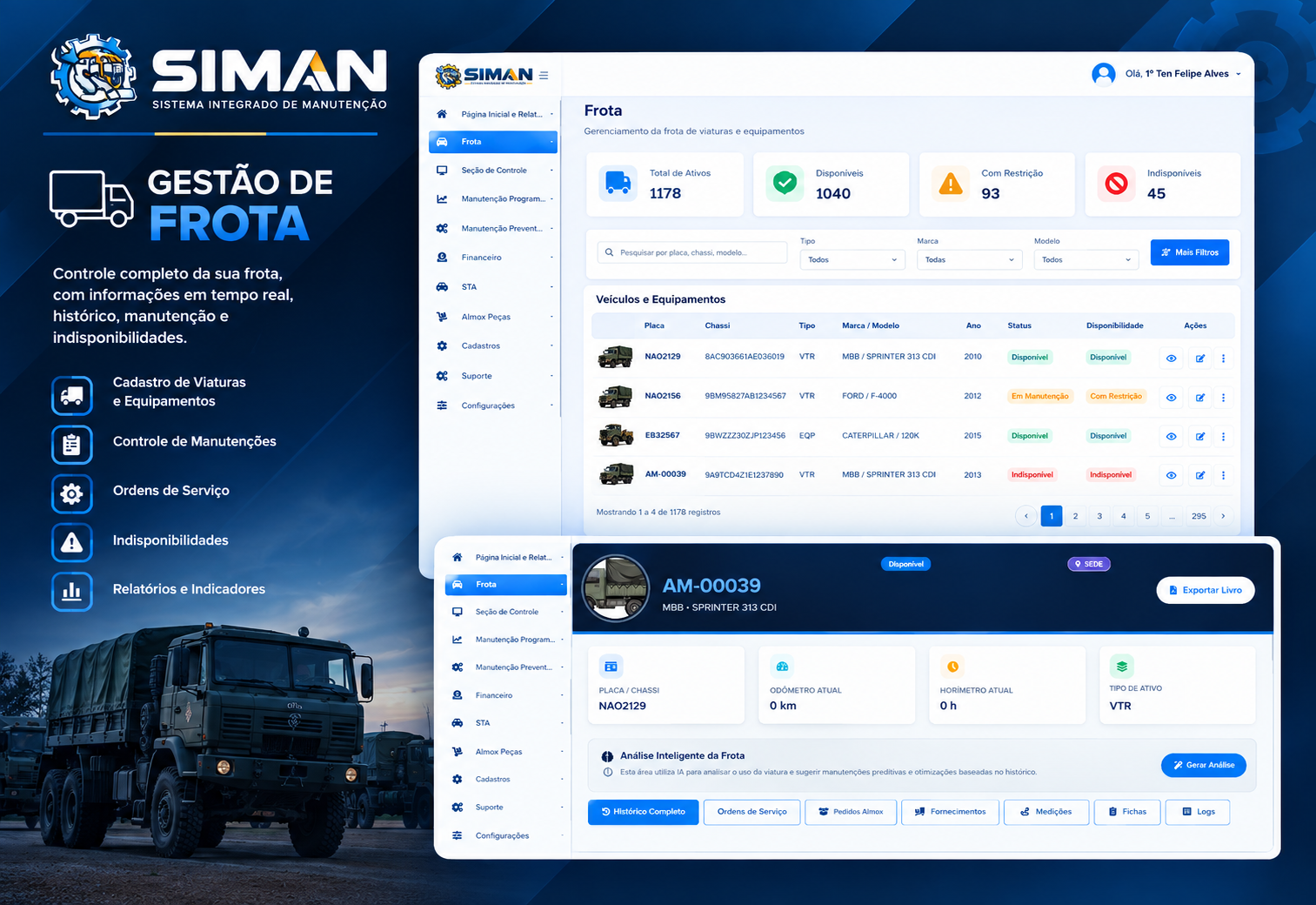
Task: Edit the EB32567 equipment entry
Action: pos(1200,437)
